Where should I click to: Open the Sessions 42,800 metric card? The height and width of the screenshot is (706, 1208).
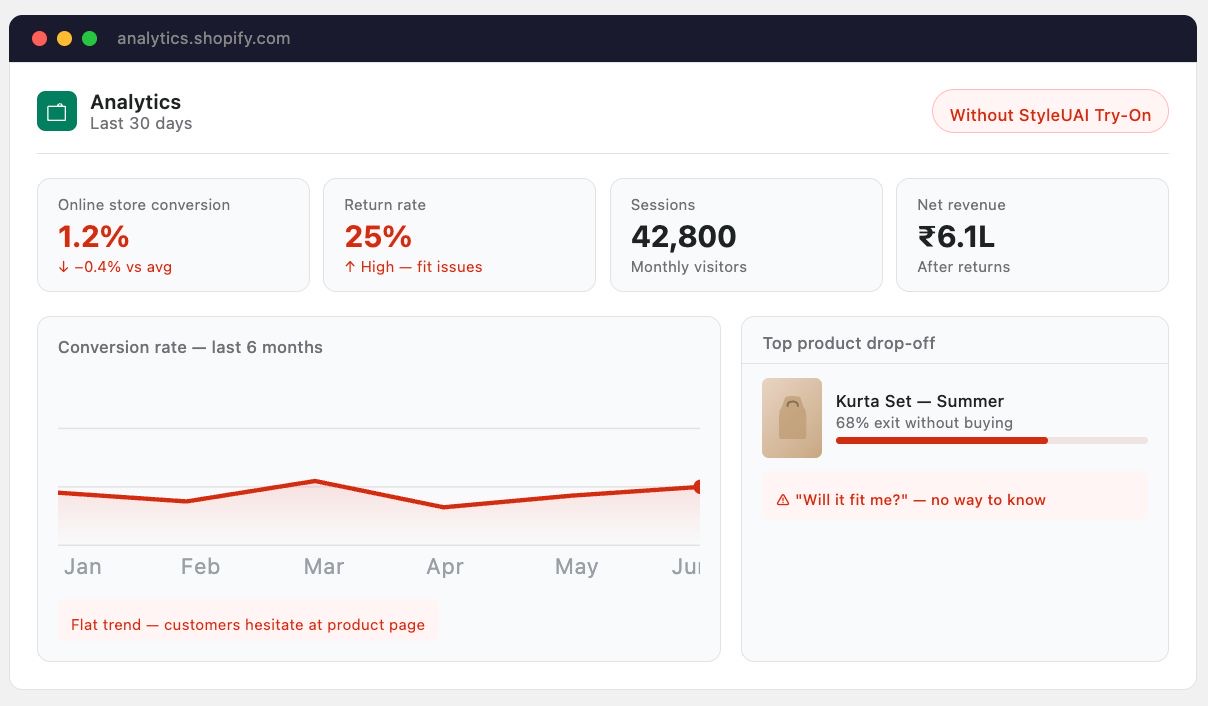click(x=746, y=235)
